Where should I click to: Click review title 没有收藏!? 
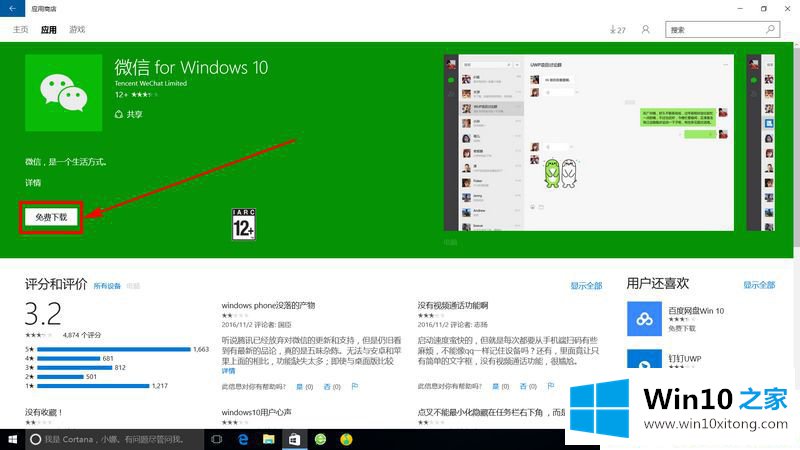[x=43, y=412]
